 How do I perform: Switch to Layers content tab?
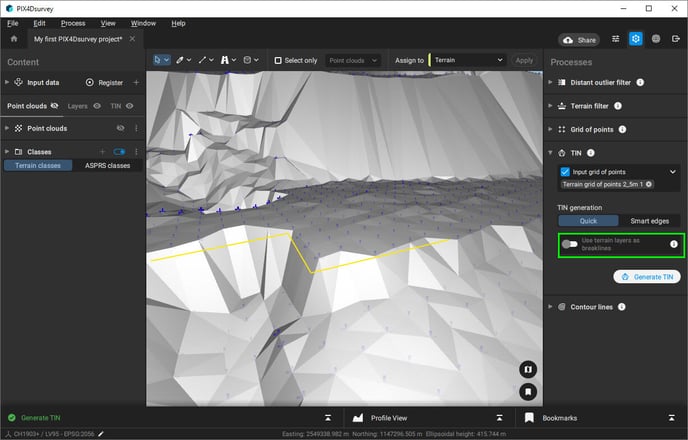(x=78, y=106)
